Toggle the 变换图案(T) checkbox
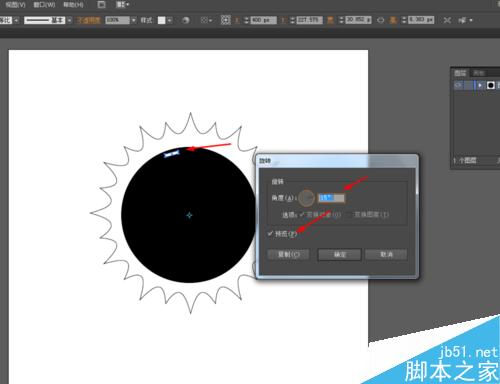Image resolution: width=500 pixels, height=384 pixels. click(x=350, y=214)
